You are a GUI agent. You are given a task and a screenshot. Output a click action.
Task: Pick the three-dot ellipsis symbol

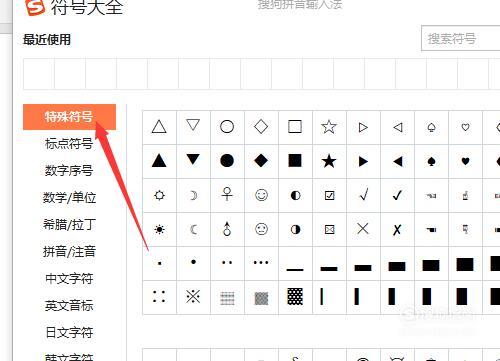(261, 263)
